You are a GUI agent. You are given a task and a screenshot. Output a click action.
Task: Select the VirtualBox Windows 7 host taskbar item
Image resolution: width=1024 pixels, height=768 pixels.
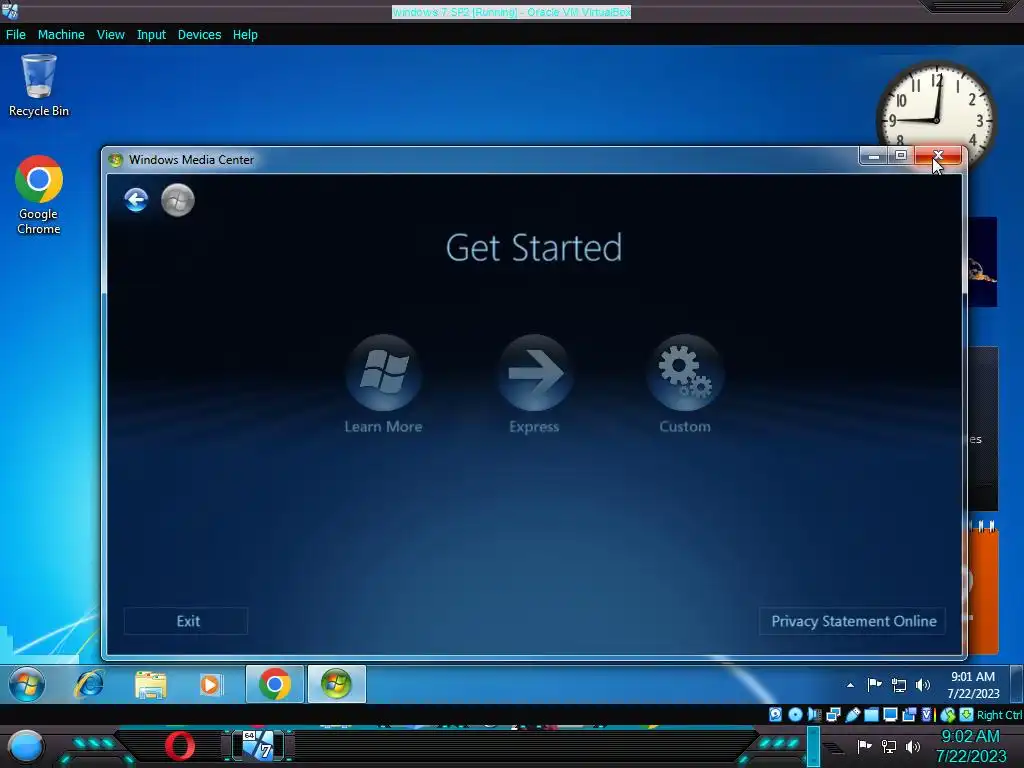[259, 745]
